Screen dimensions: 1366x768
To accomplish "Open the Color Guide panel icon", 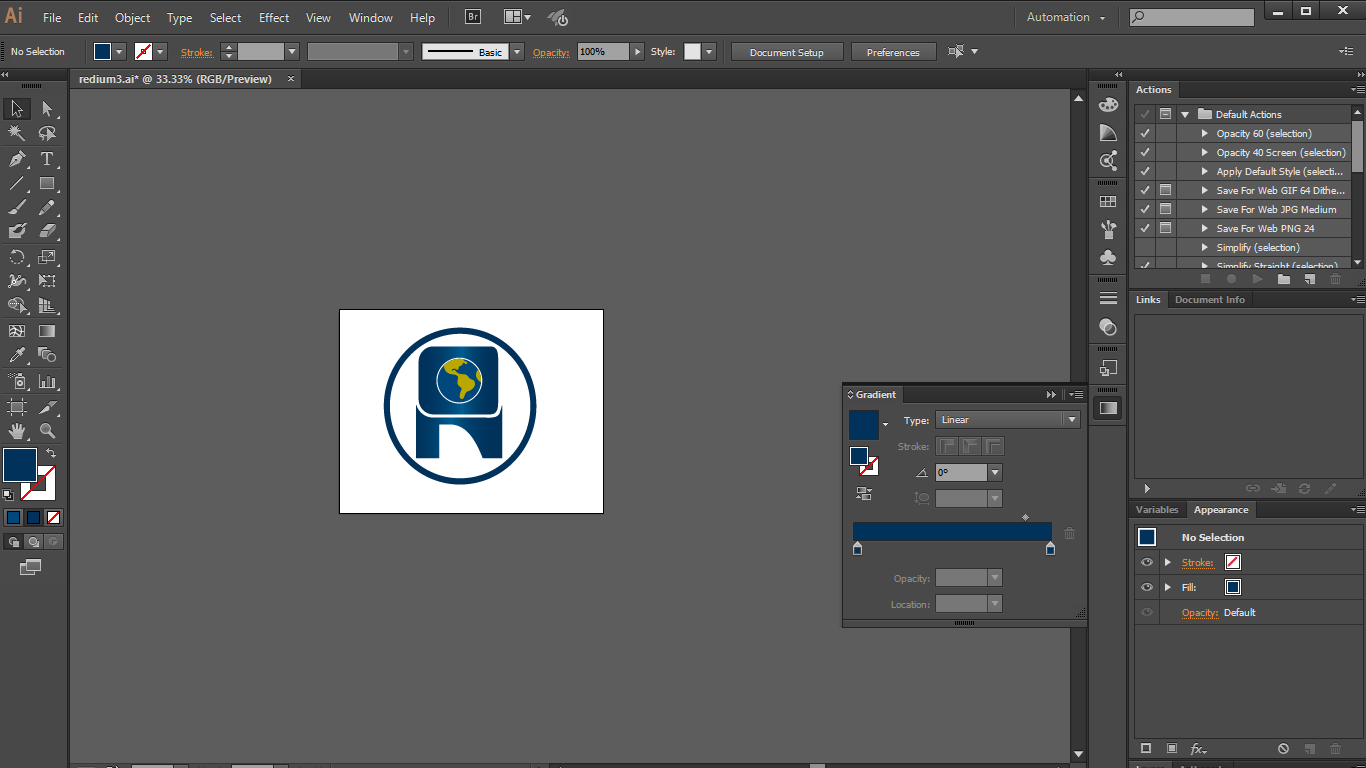I will 1107,133.
